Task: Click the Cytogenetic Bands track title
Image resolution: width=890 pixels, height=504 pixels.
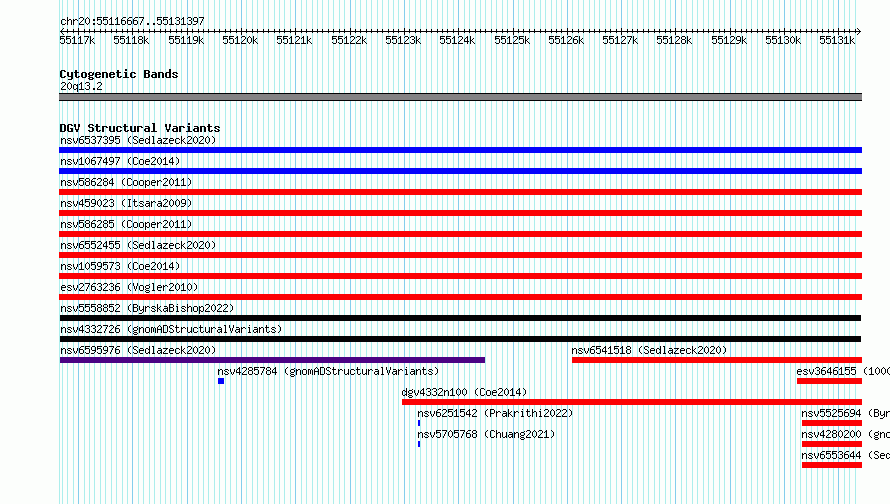Action: coord(119,74)
